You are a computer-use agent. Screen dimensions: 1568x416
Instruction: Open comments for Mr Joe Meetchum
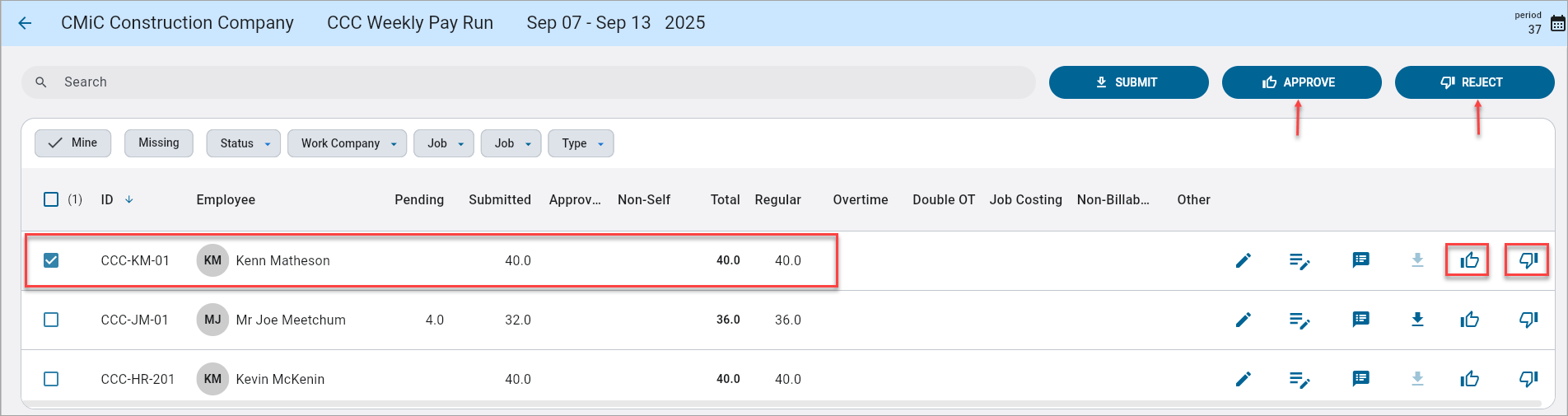(x=1360, y=320)
